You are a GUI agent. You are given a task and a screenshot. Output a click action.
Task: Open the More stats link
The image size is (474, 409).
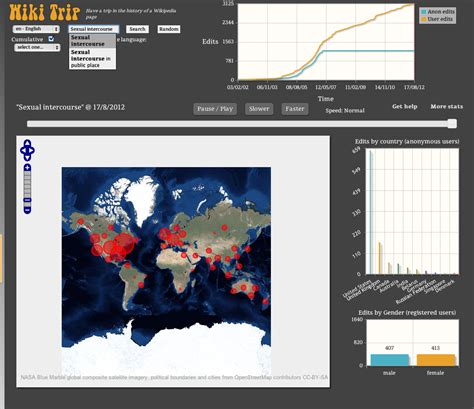pyautogui.click(x=447, y=106)
